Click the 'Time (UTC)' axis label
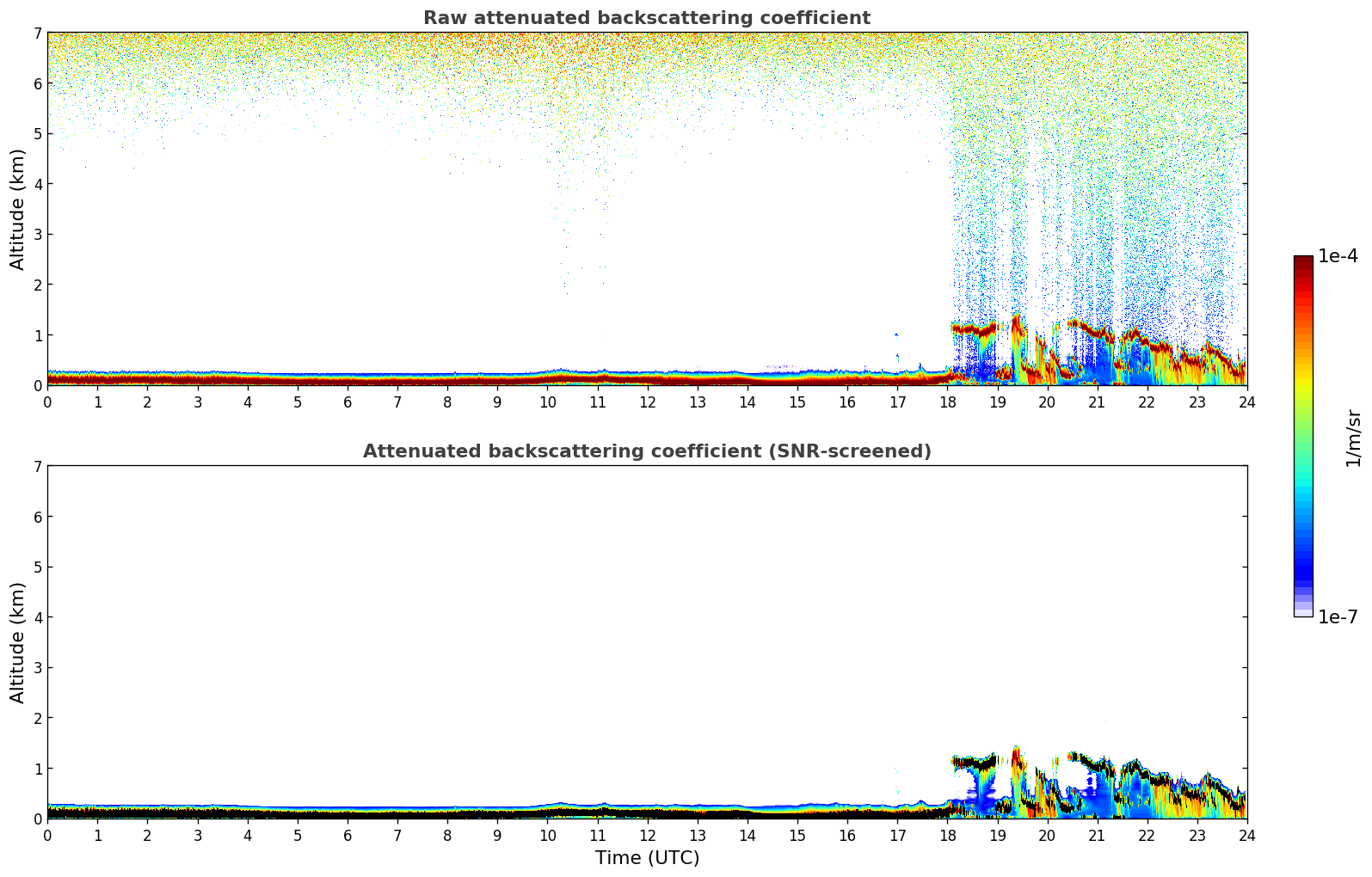 pyautogui.click(x=647, y=858)
